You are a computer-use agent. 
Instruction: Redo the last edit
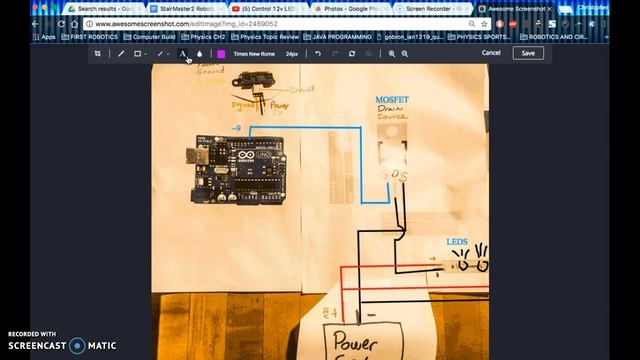click(335, 53)
